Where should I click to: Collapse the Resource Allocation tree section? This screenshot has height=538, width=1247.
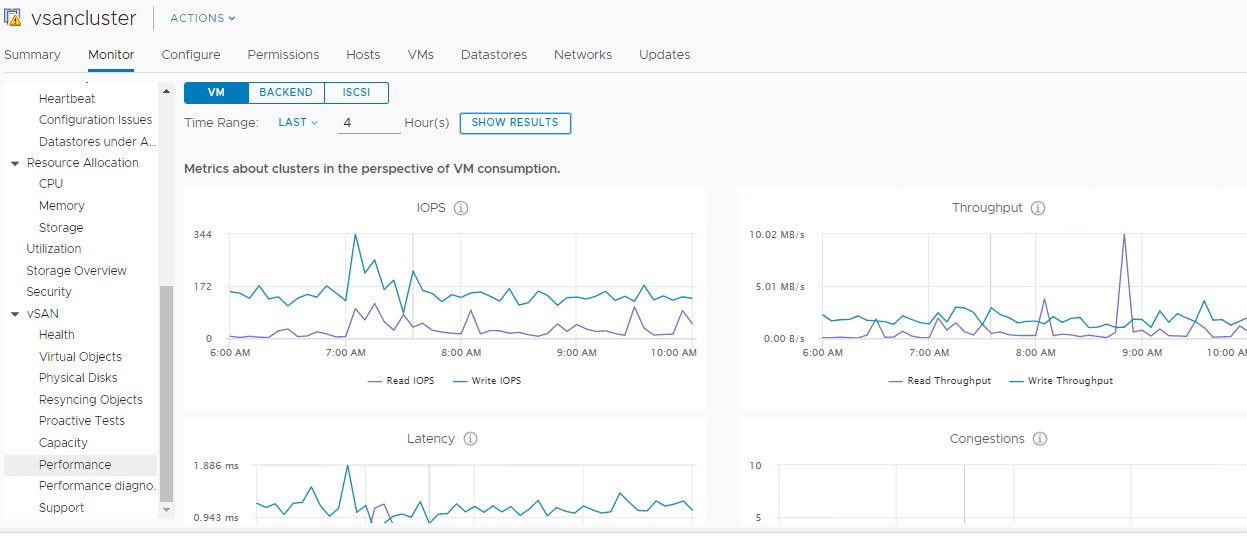[15, 163]
